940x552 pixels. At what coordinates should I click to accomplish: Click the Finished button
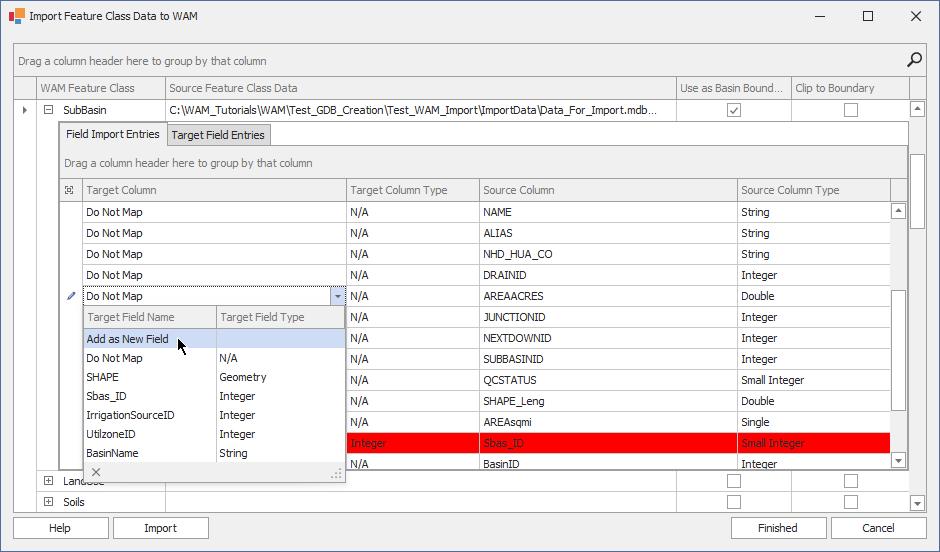778,528
